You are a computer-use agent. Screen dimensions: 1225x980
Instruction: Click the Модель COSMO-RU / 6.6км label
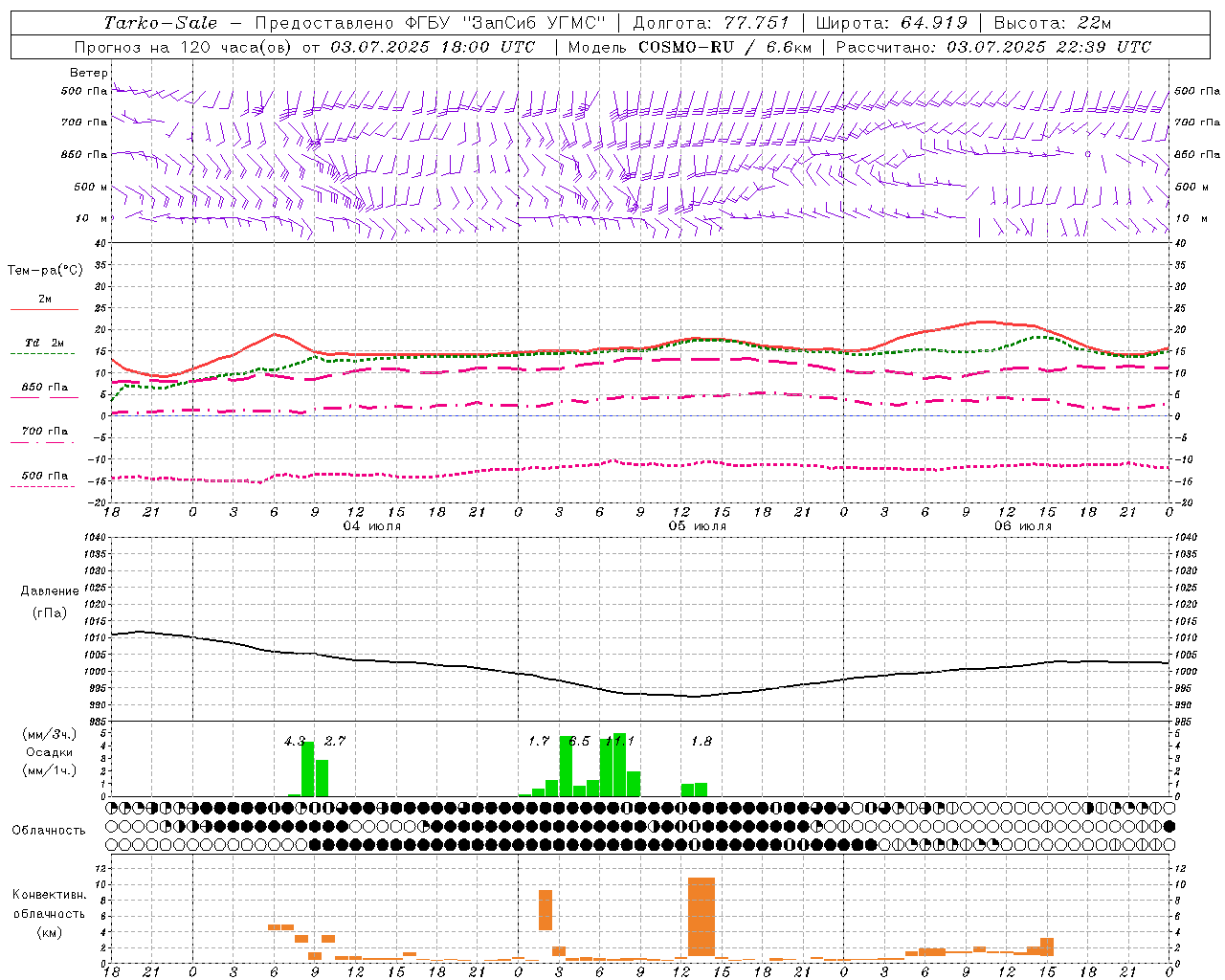tap(688, 47)
